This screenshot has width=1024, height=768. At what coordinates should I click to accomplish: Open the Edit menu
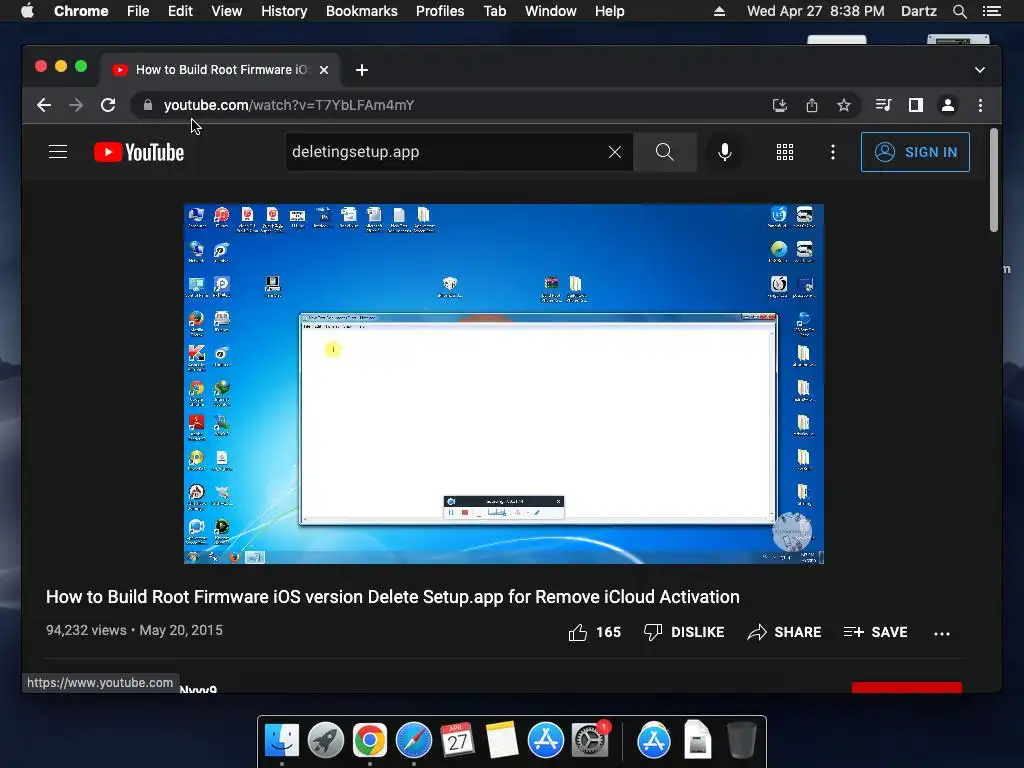pyautogui.click(x=180, y=11)
